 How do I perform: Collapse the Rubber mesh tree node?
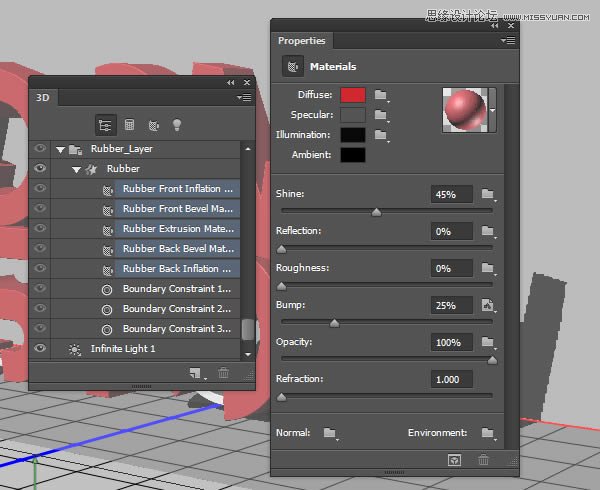tap(77, 169)
